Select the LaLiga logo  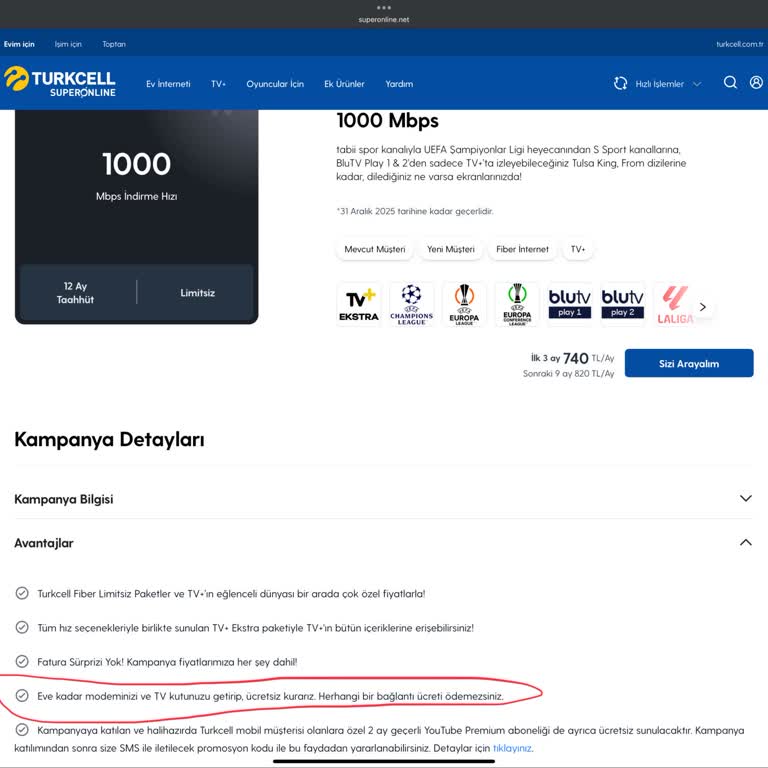[675, 305]
